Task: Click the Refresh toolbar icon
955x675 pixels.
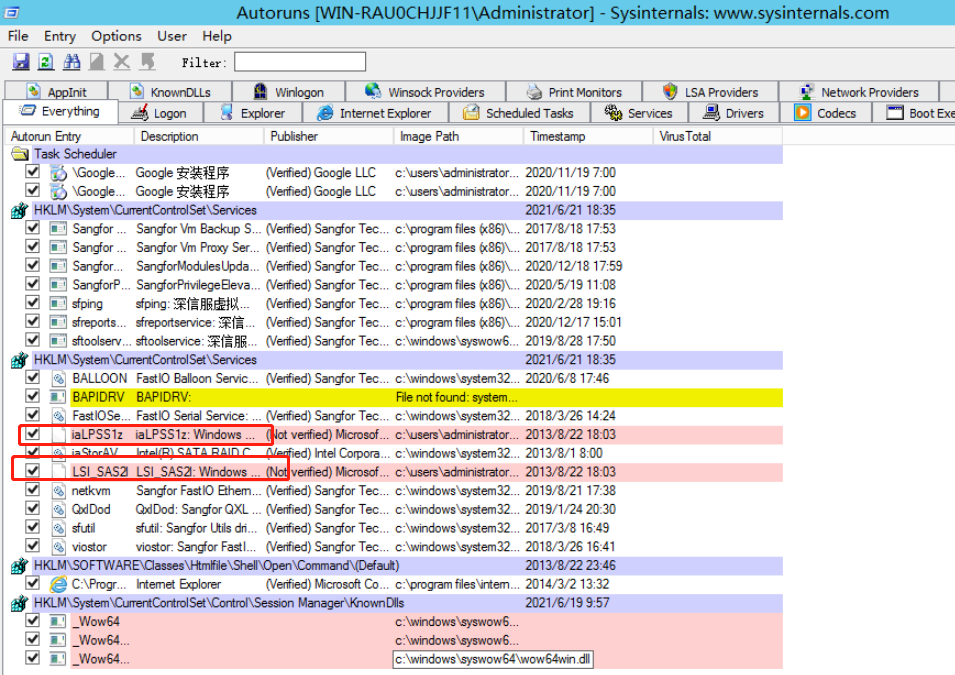Action: 45,62
